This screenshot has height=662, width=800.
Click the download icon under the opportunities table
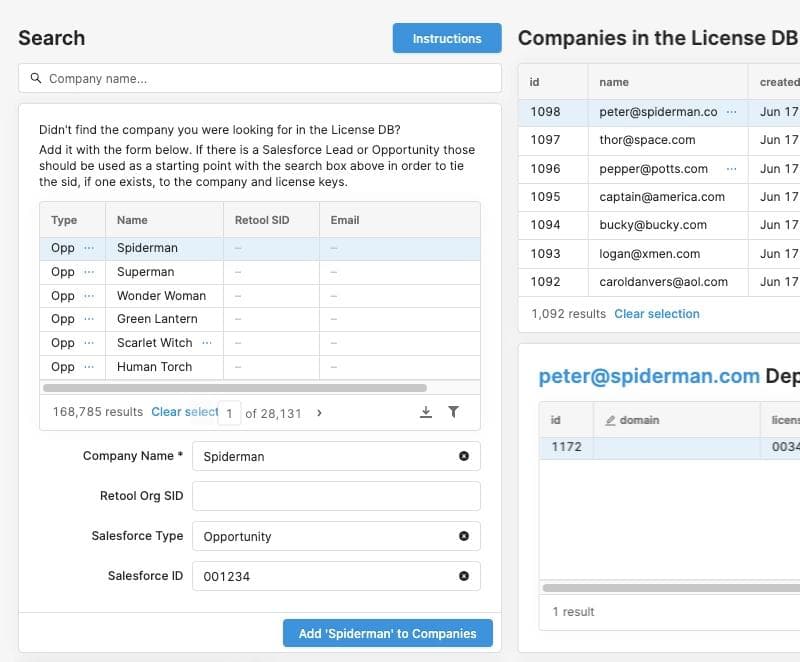(426, 412)
